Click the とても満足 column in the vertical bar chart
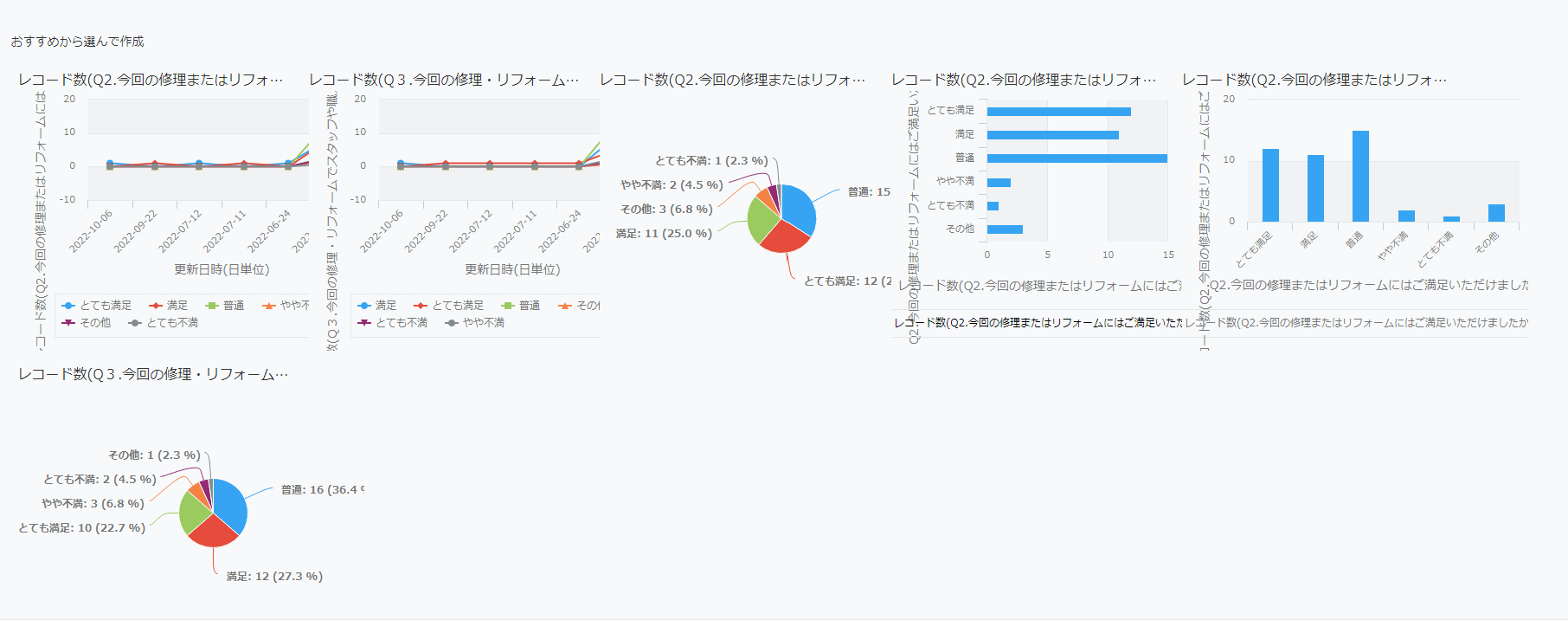1568x620 pixels. pyautogui.click(x=1270, y=185)
